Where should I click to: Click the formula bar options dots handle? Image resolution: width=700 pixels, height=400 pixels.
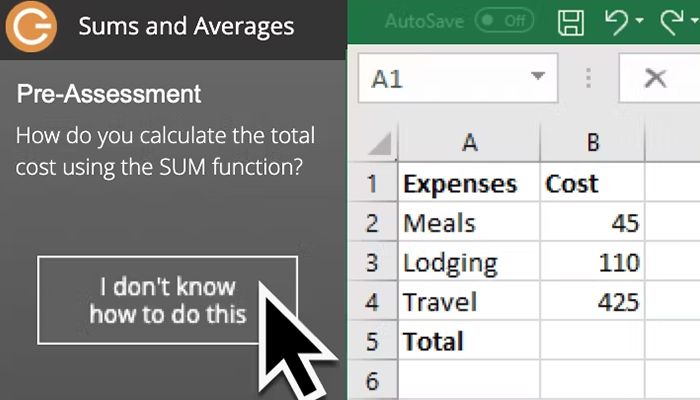[588, 78]
